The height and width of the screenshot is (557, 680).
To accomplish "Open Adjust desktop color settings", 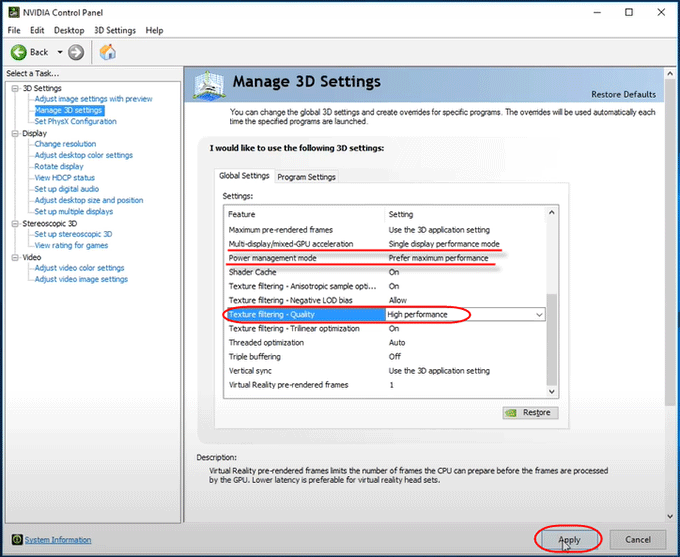I will (84, 155).
